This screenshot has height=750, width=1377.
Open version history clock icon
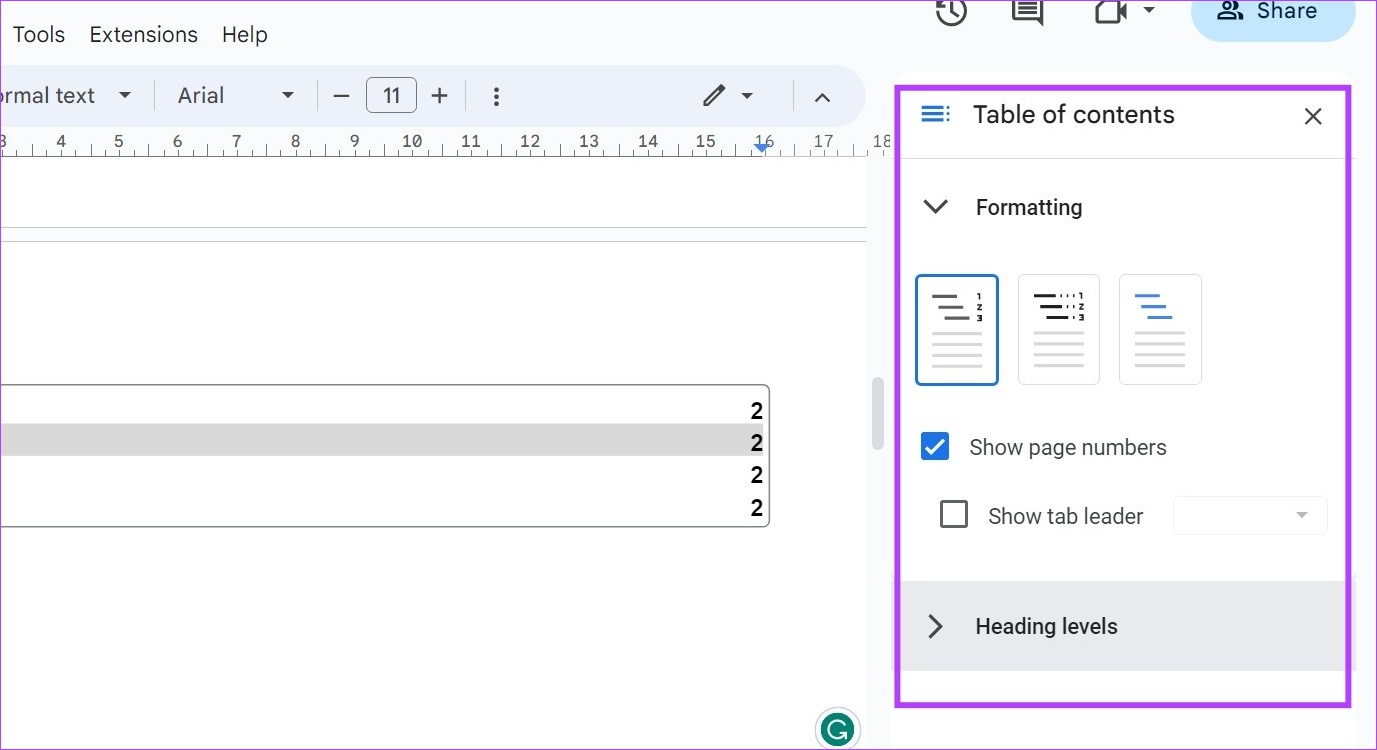pyautogui.click(x=951, y=11)
